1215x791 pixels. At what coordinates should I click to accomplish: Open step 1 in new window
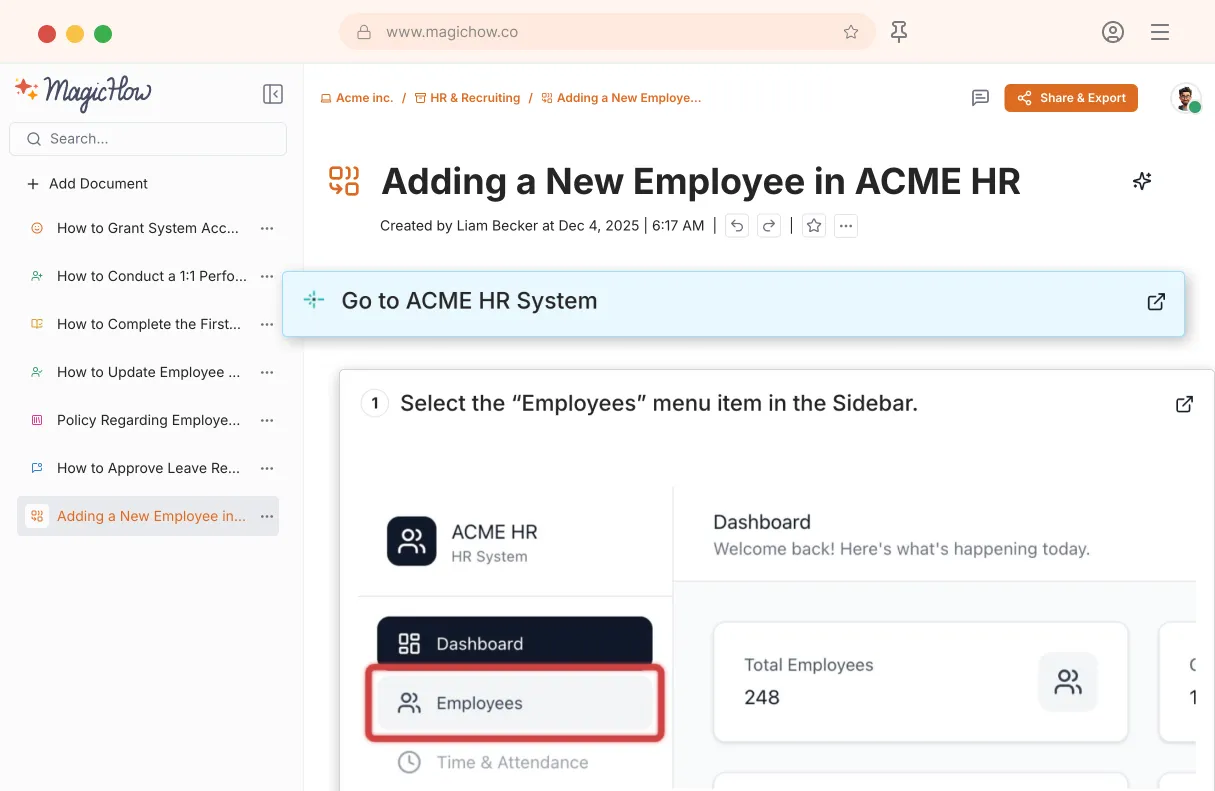(1184, 404)
